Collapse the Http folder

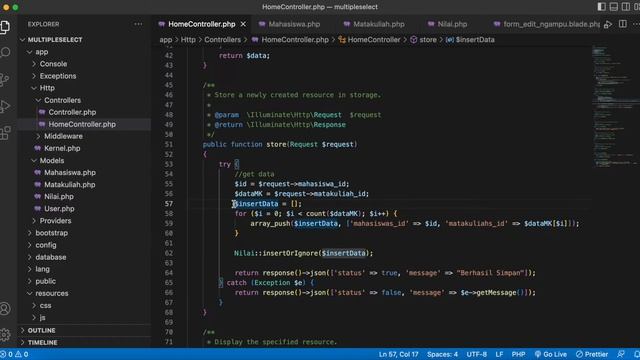[47, 88]
